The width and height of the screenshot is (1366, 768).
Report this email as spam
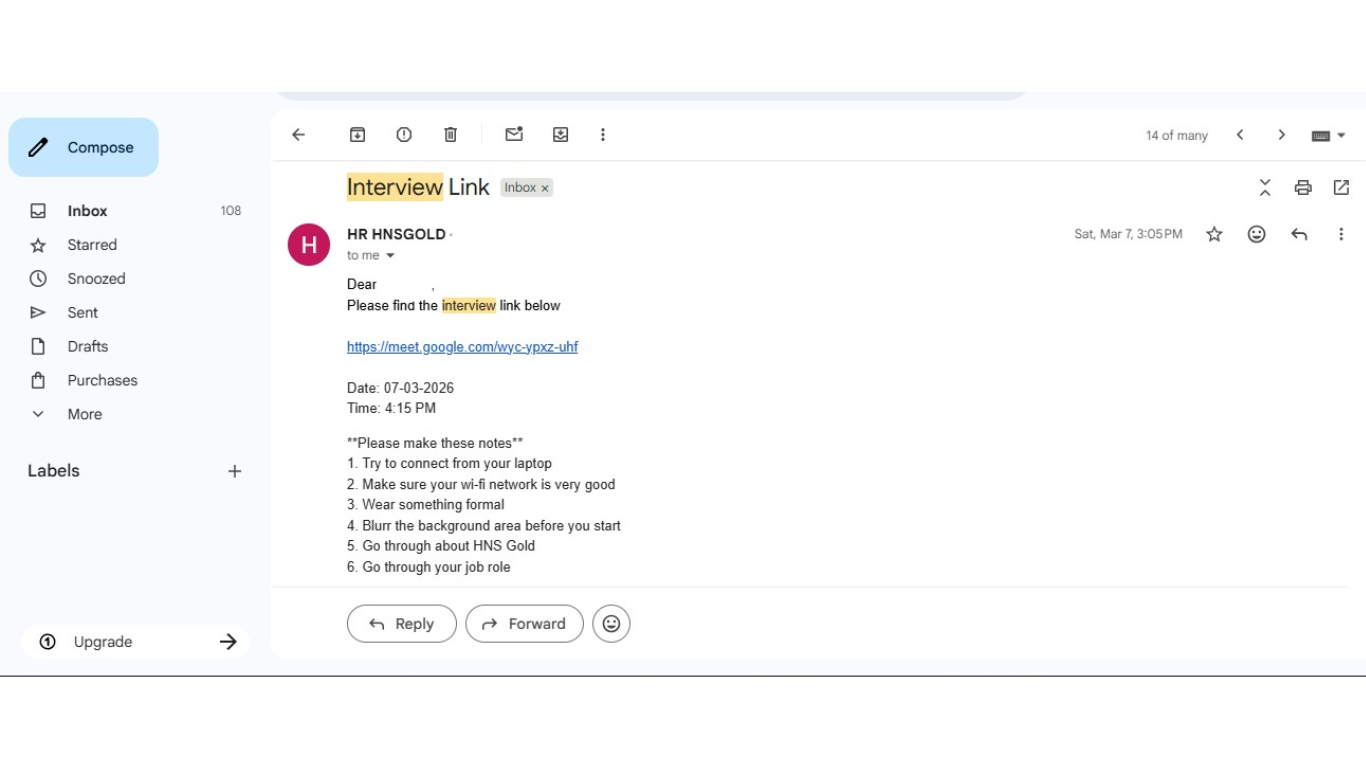point(404,135)
